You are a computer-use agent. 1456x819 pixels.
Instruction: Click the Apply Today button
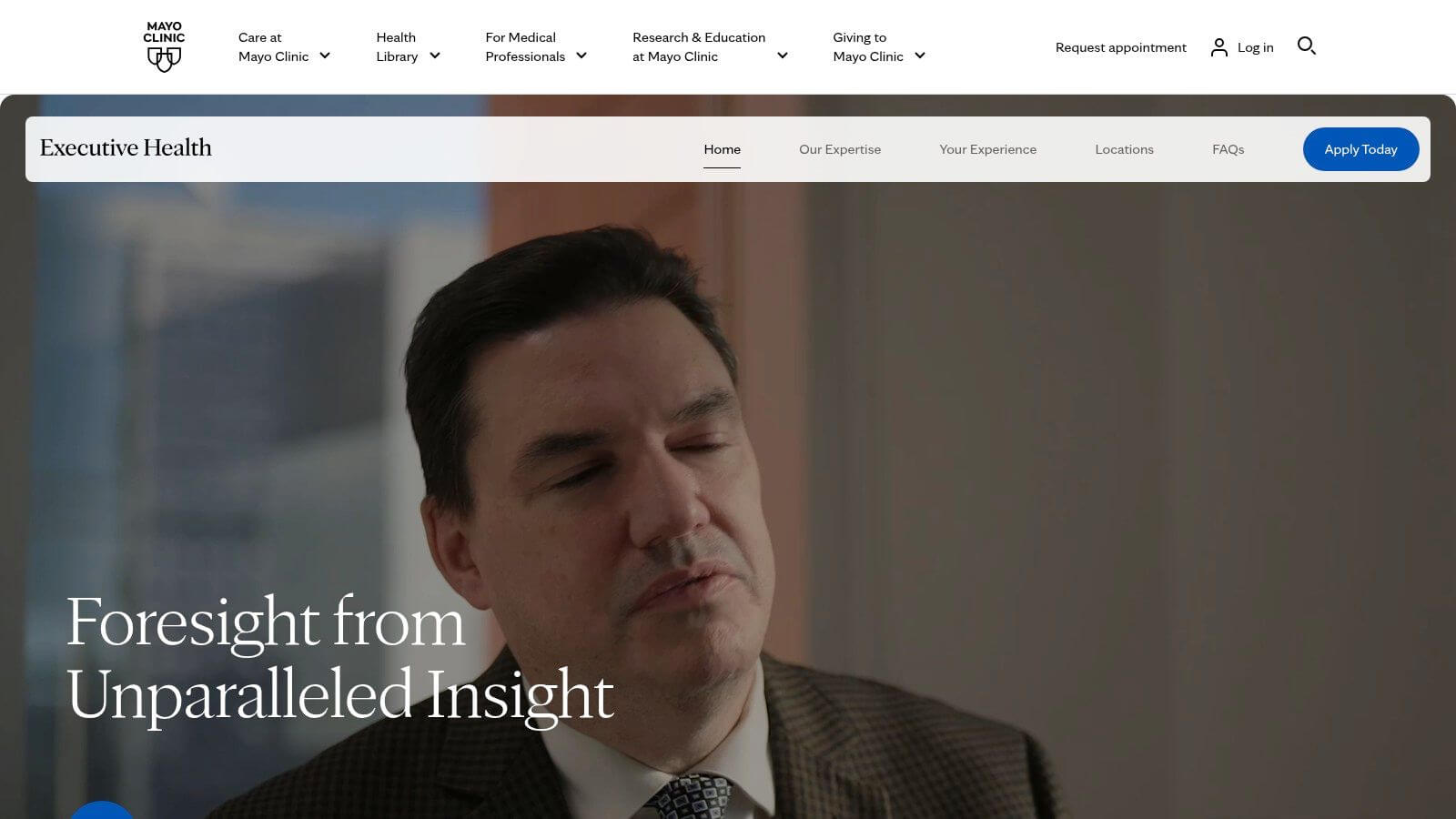click(1360, 149)
